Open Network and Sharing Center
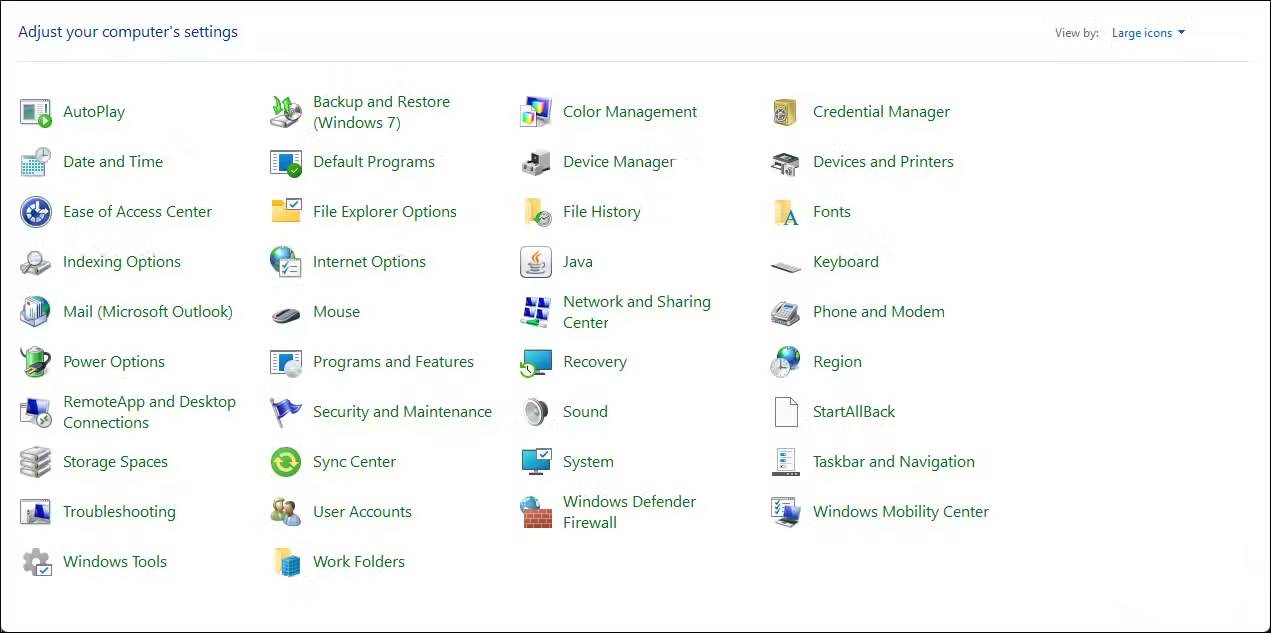Viewport: 1271px width, 633px height. coord(637,311)
